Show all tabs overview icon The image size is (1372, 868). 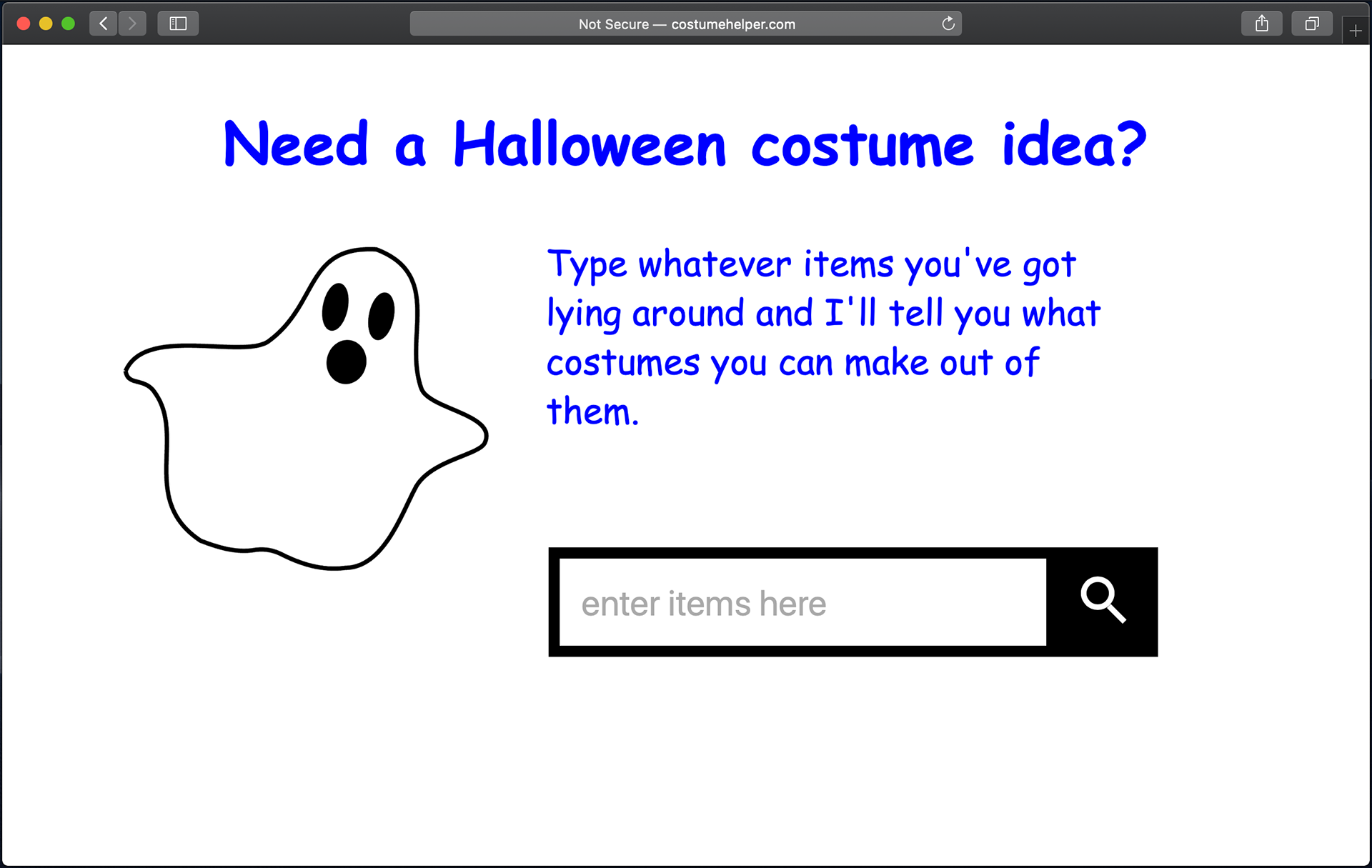(x=1312, y=24)
